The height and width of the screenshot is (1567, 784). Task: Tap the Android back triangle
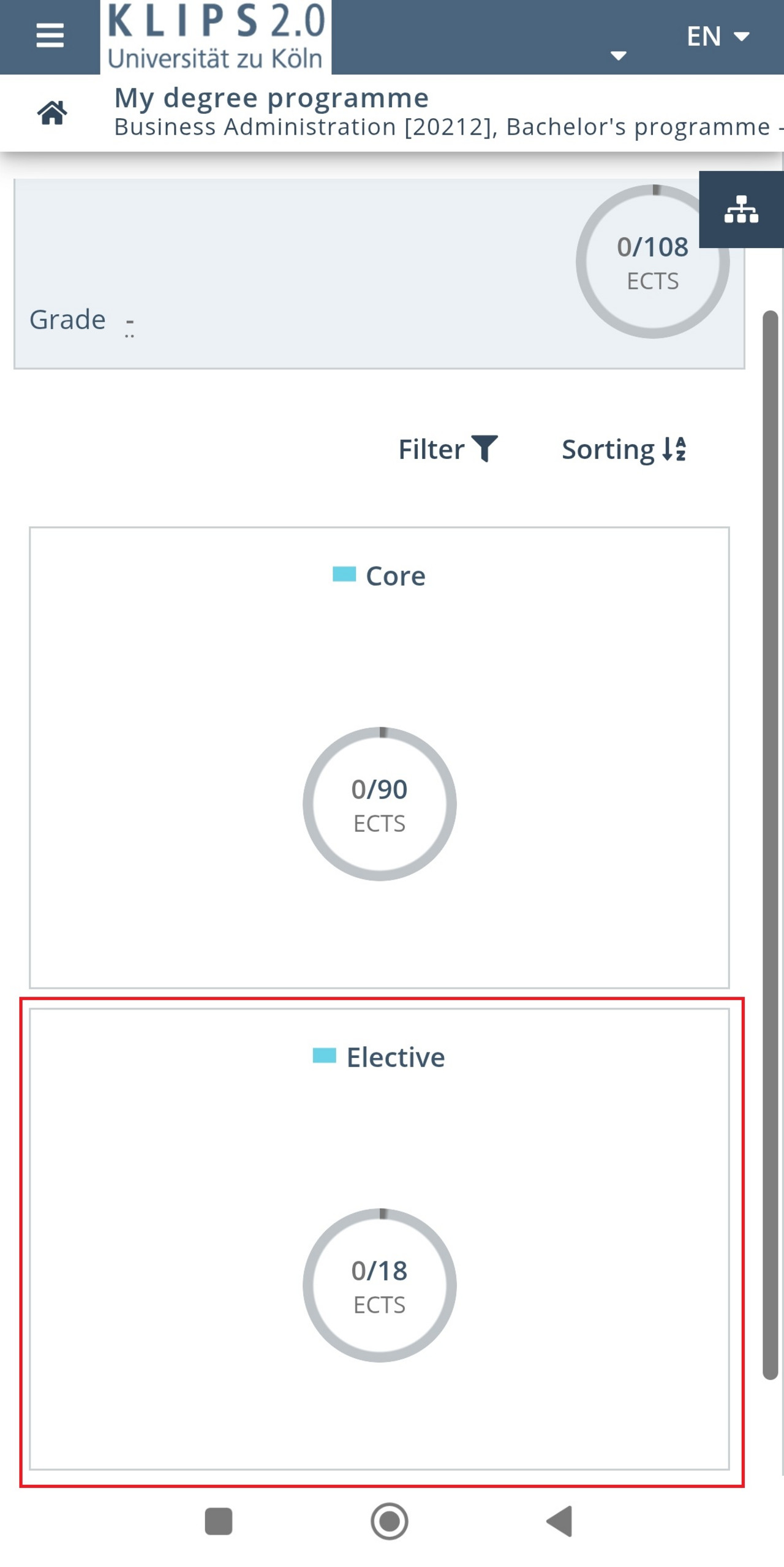(x=559, y=1522)
